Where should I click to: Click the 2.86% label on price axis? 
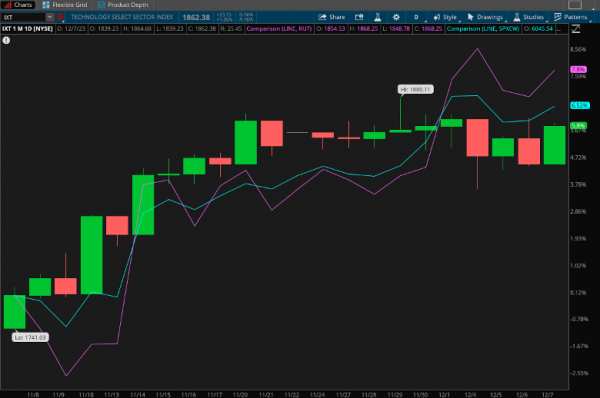tap(578, 211)
